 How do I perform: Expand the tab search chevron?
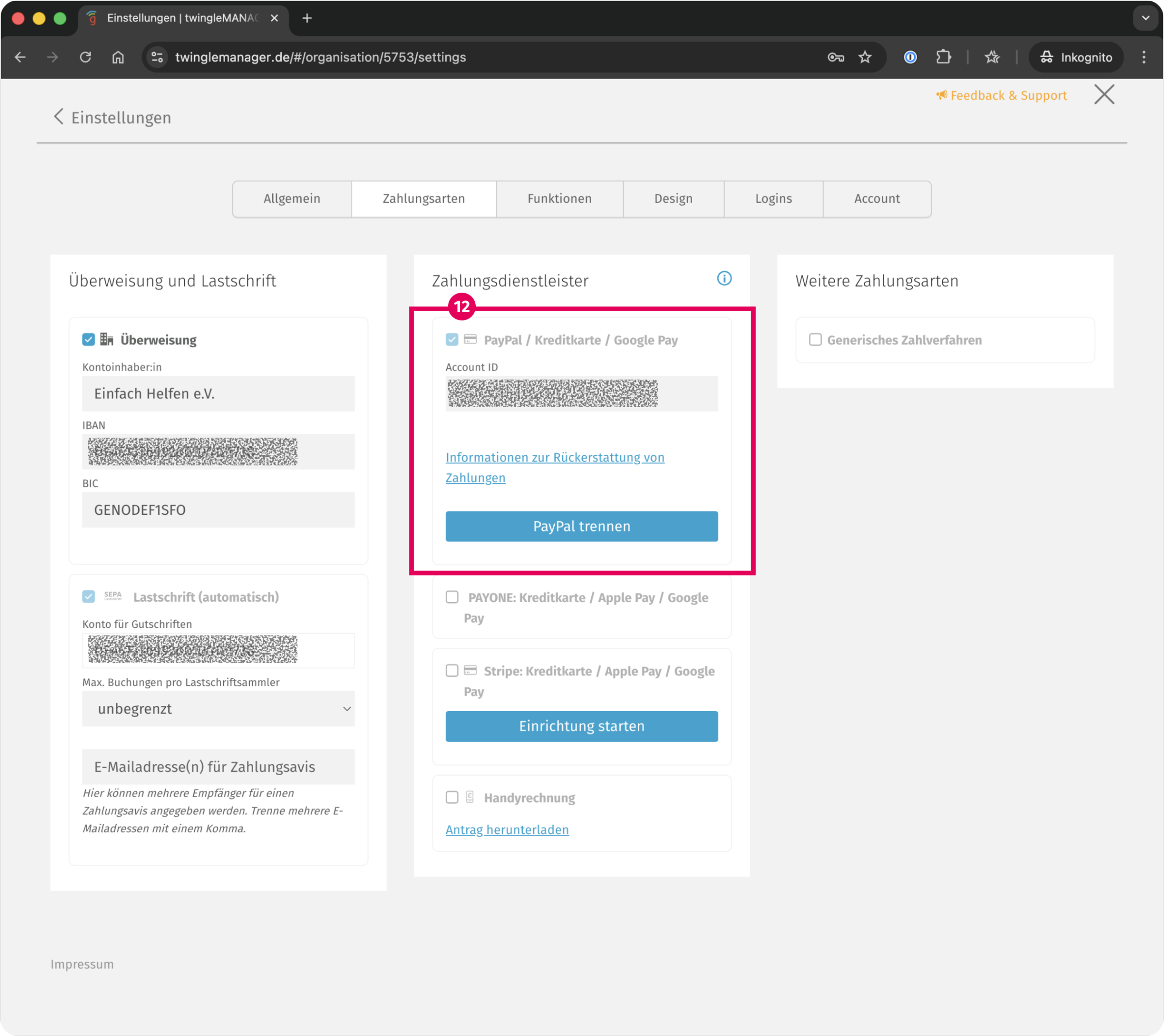1145,17
